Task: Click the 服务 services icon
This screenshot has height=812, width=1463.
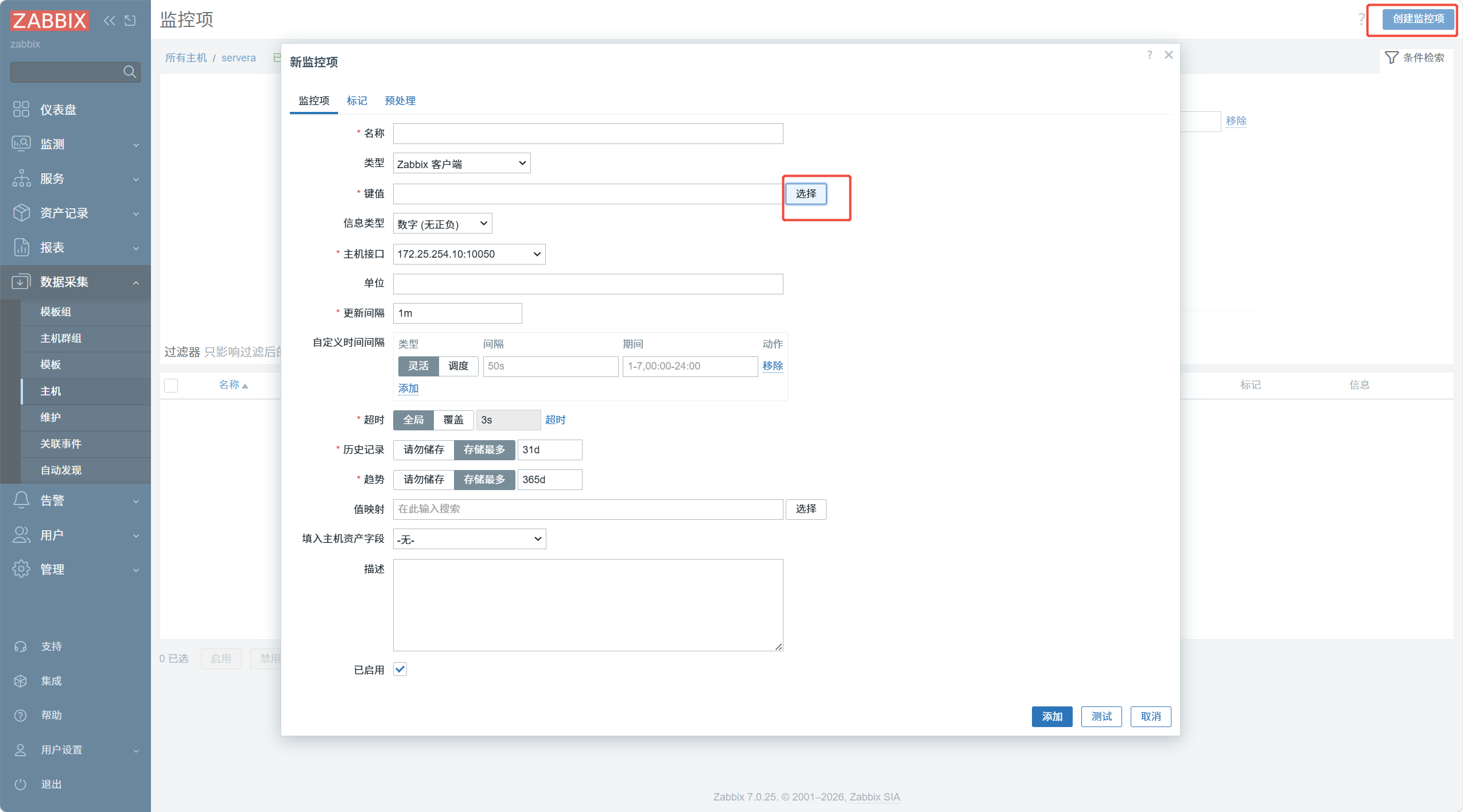Action: click(21, 178)
